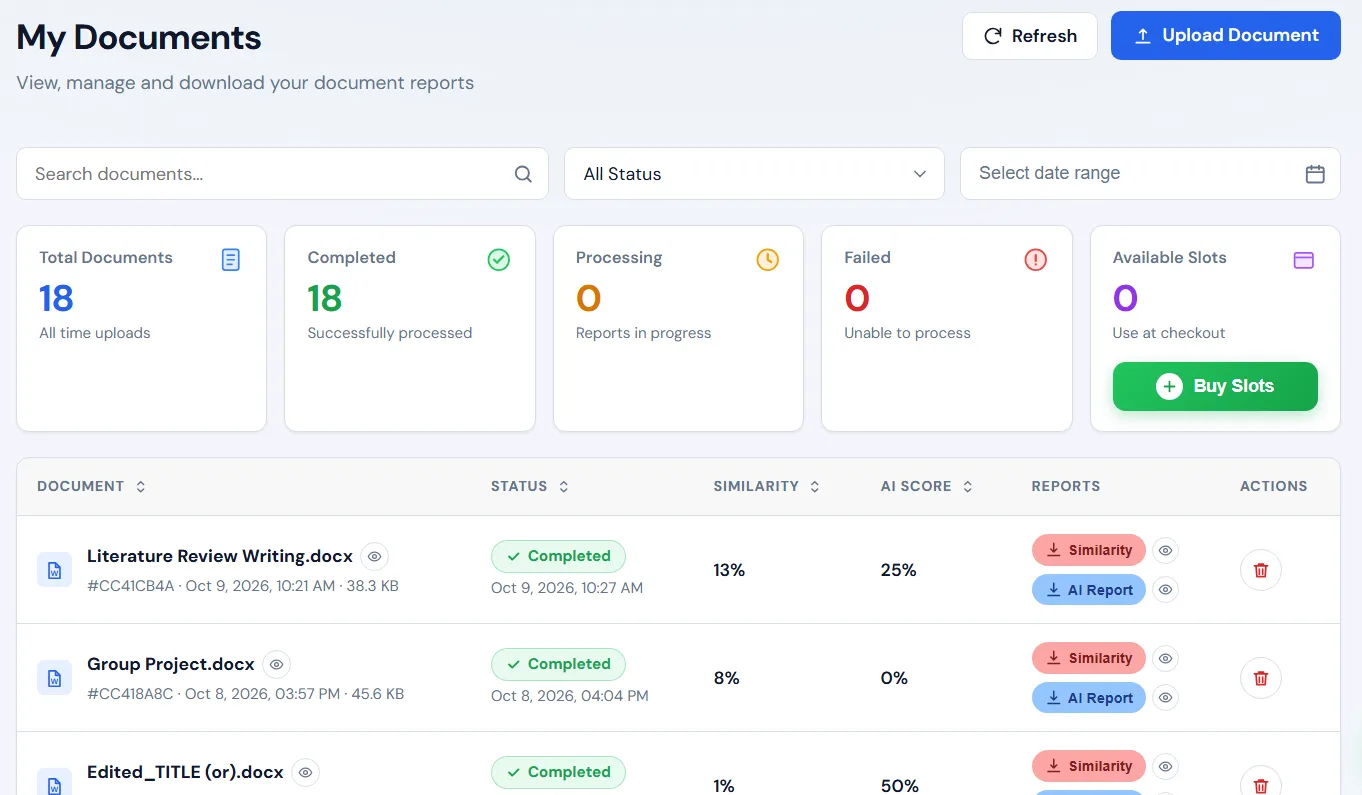Download Similarity report for Edited_TITLE (or).docx
Screen dimensions: 1362x795
click(x=1089, y=766)
